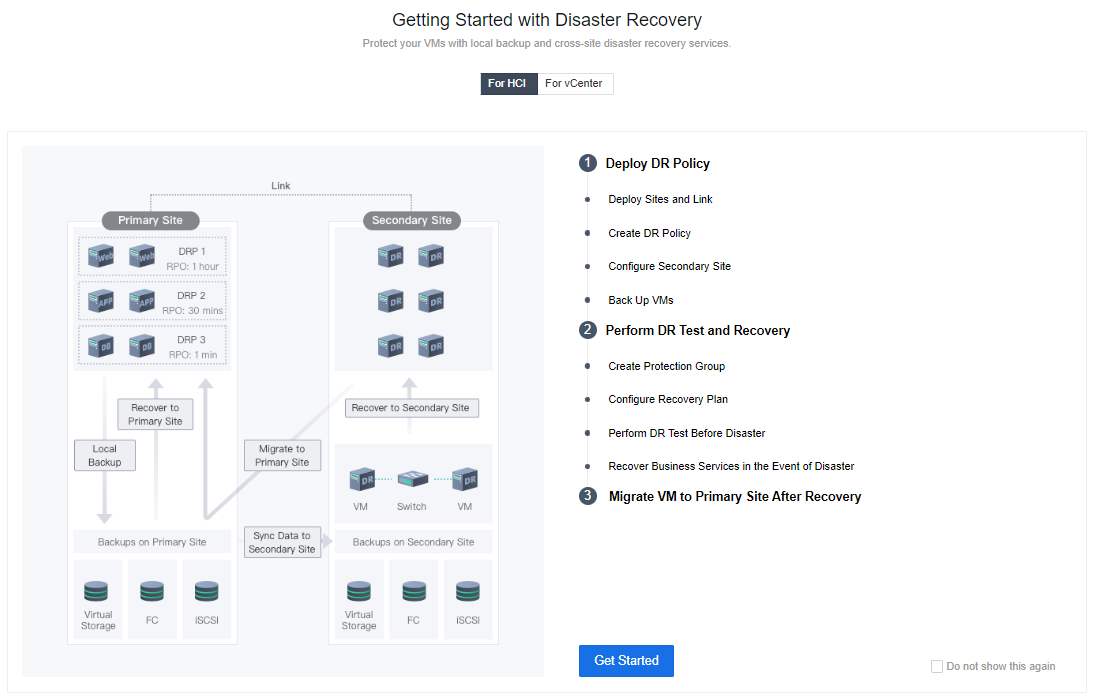Click the iSCSI storage icon under Secondary Site
The width and height of the screenshot is (1117, 699).
click(467, 591)
